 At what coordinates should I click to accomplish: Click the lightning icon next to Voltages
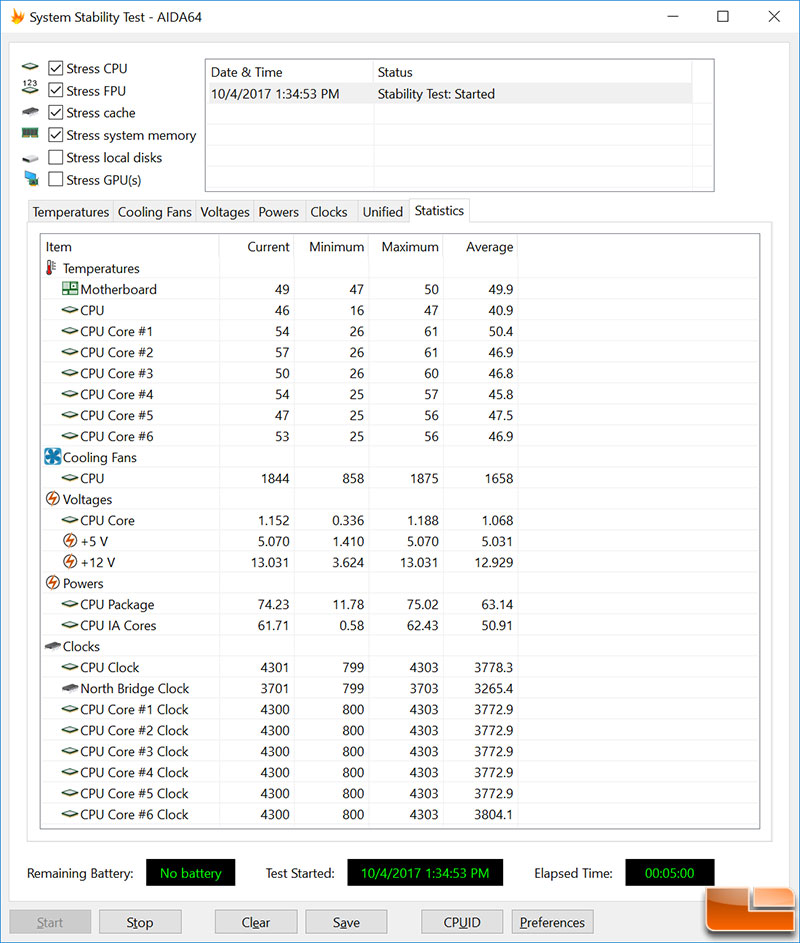(x=53, y=499)
